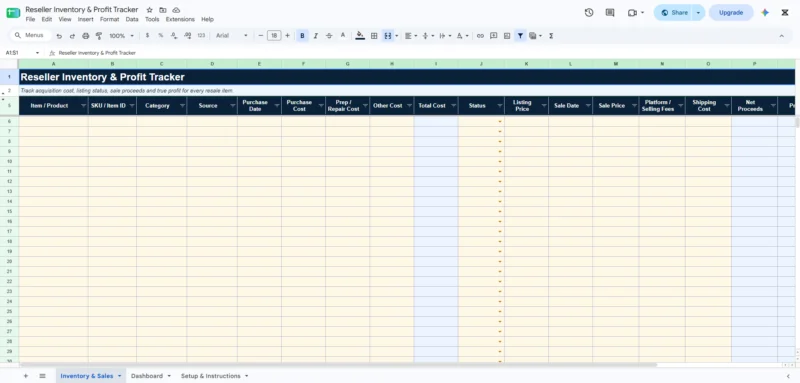Open the all sheets list icon
This screenshot has height=383, width=800.
click(42, 376)
